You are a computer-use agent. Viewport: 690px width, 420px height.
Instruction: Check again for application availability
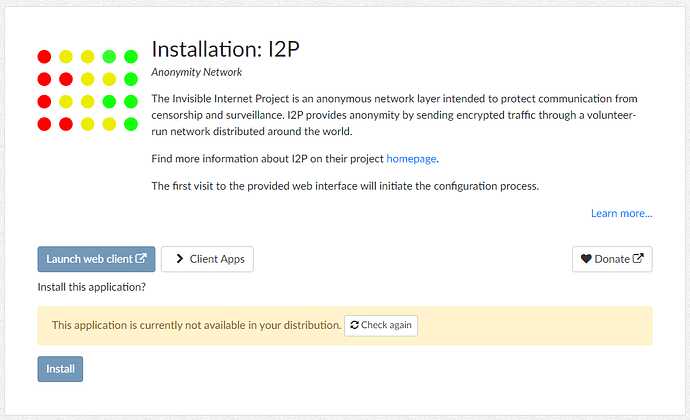[x=381, y=325]
